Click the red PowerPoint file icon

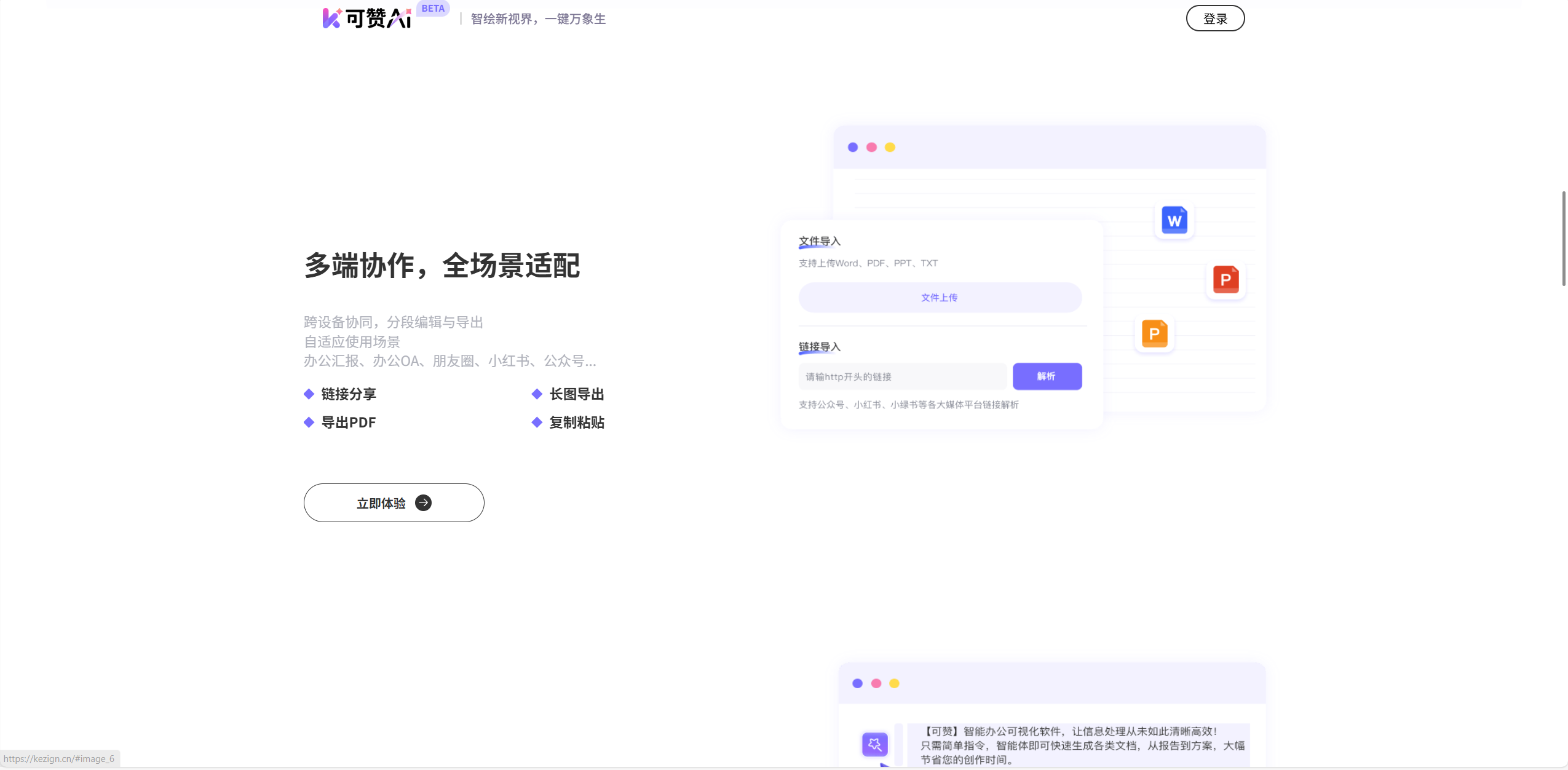coord(1225,279)
